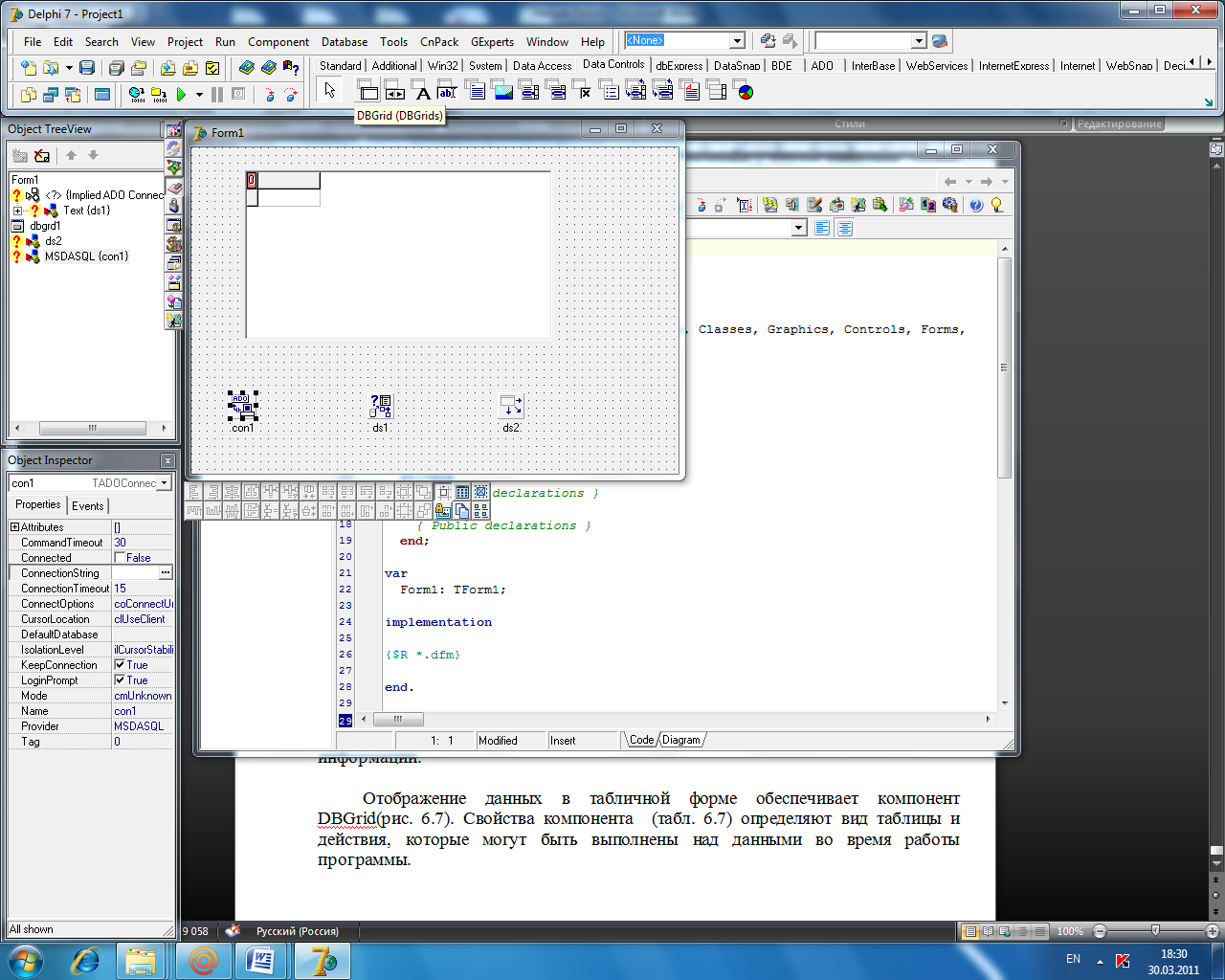The height and width of the screenshot is (980, 1225).
Task: Click the Run green arrow button
Action: pyautogui.click(x=181, y=94)
